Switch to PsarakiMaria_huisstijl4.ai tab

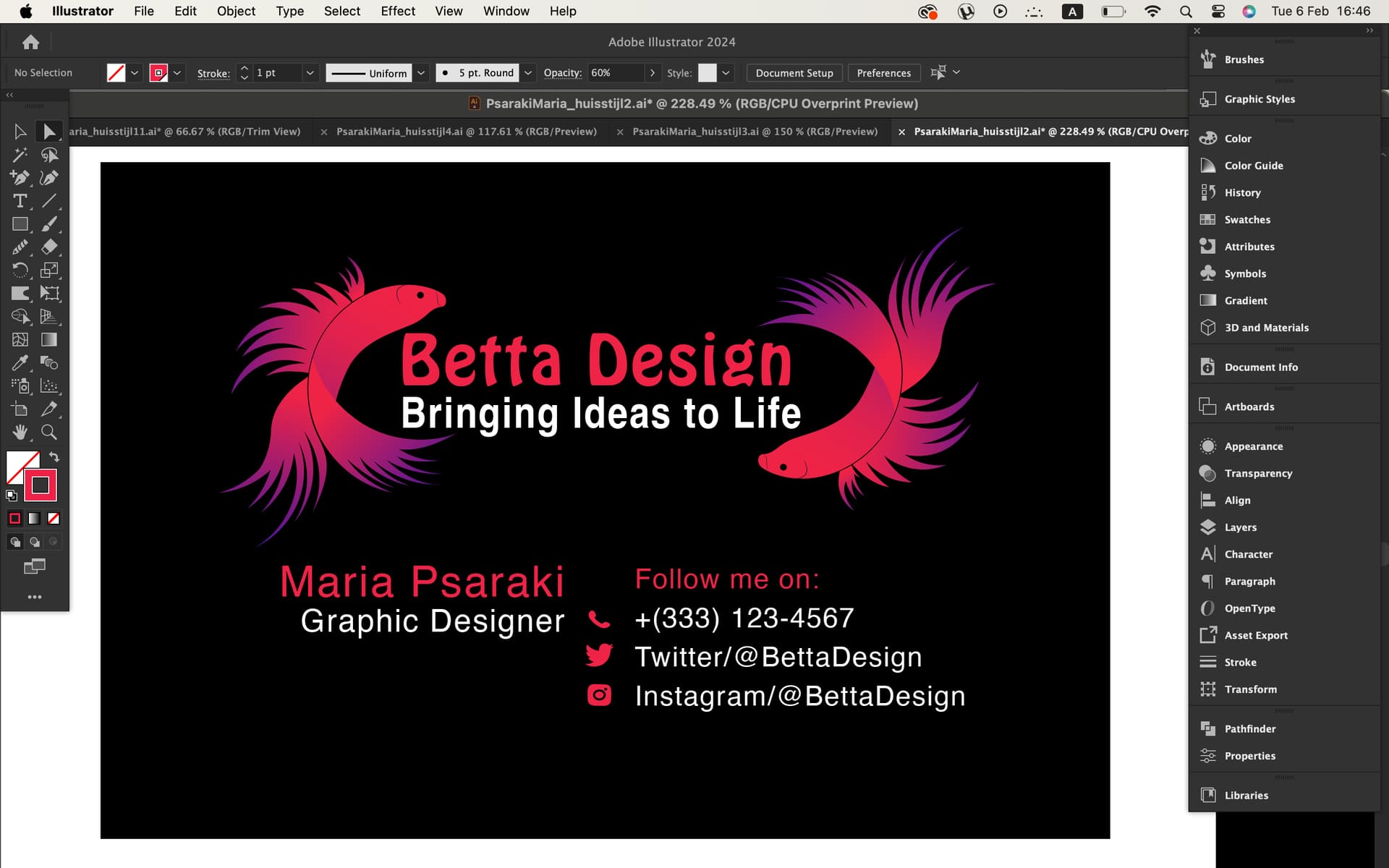tap(466, 132)
